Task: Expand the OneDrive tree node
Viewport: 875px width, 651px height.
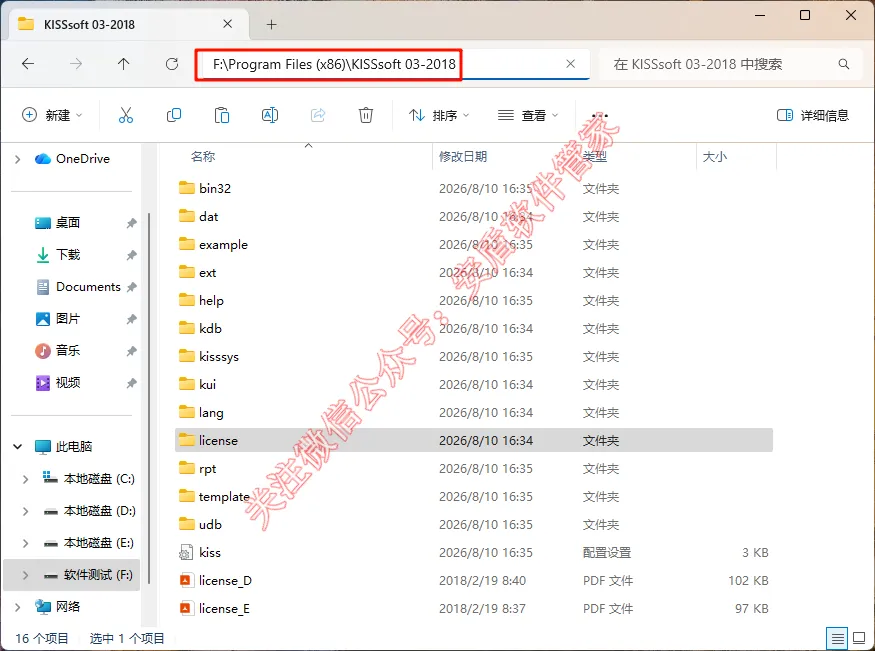Action: 18,159
